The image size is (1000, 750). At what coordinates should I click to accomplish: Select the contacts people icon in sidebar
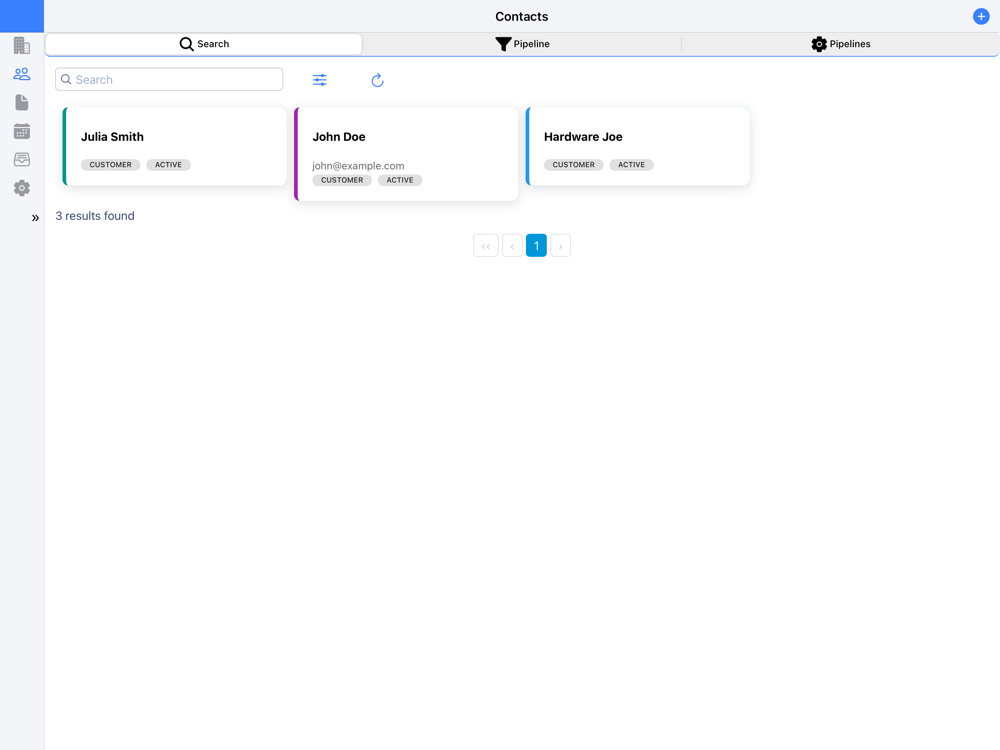pos(22,74)
